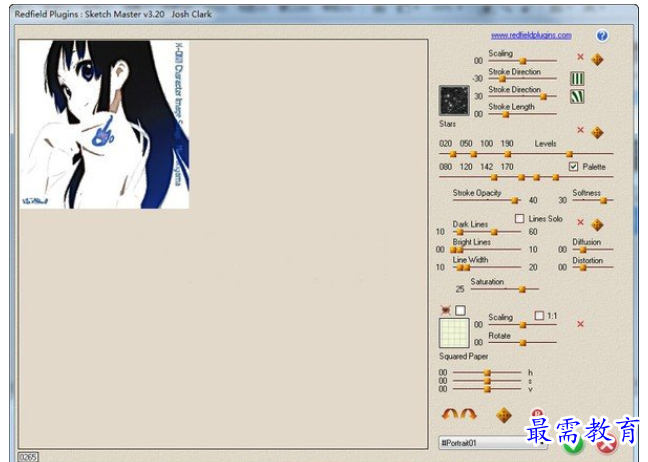Randomize levels with dice above Levels label

tap(597, 133)
